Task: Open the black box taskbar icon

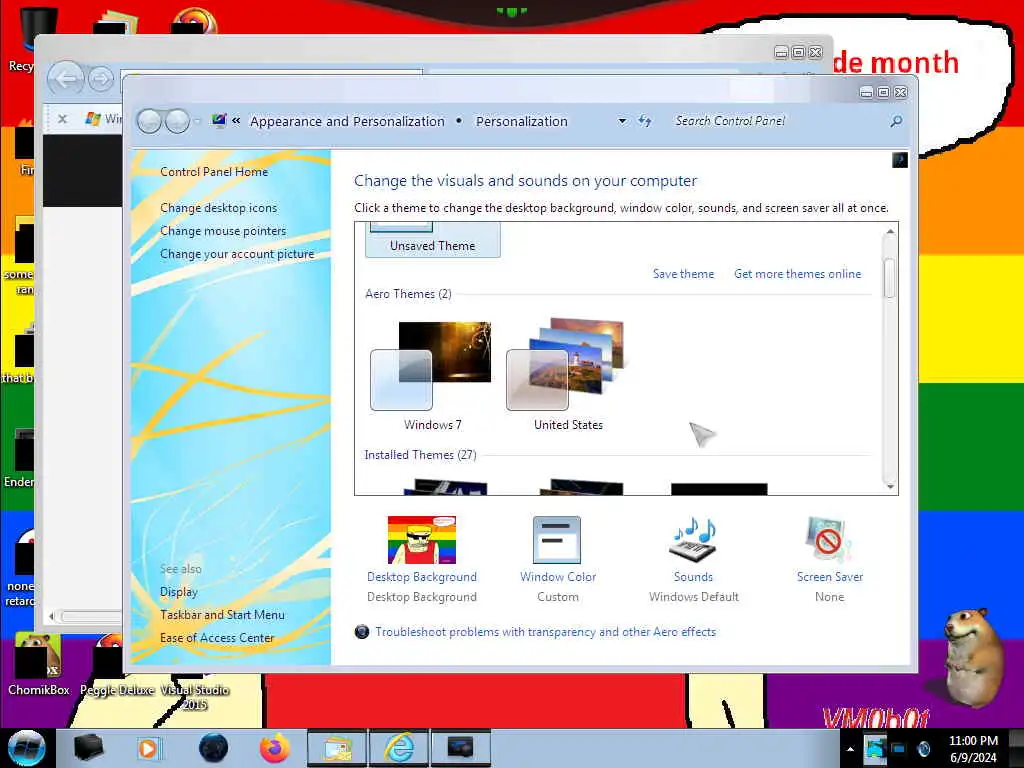Action: tap(89, 748)
